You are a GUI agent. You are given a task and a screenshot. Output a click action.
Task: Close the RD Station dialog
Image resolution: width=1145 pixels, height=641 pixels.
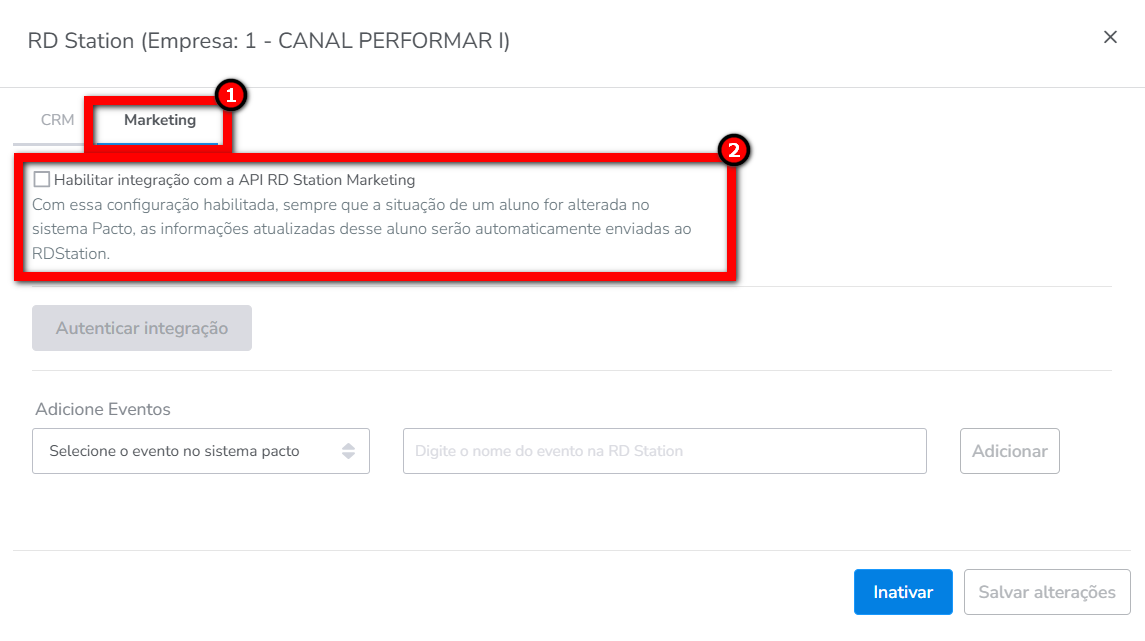[x=1110, y=37]
